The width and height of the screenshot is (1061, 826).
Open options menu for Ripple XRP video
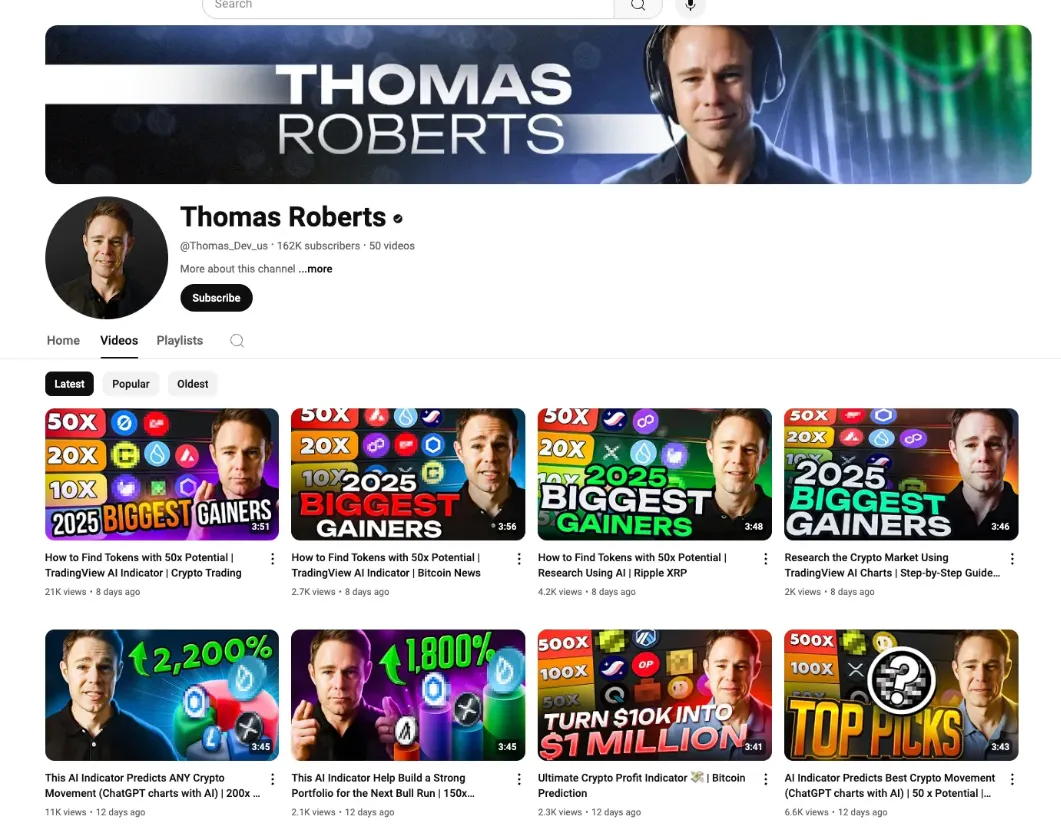765,559
